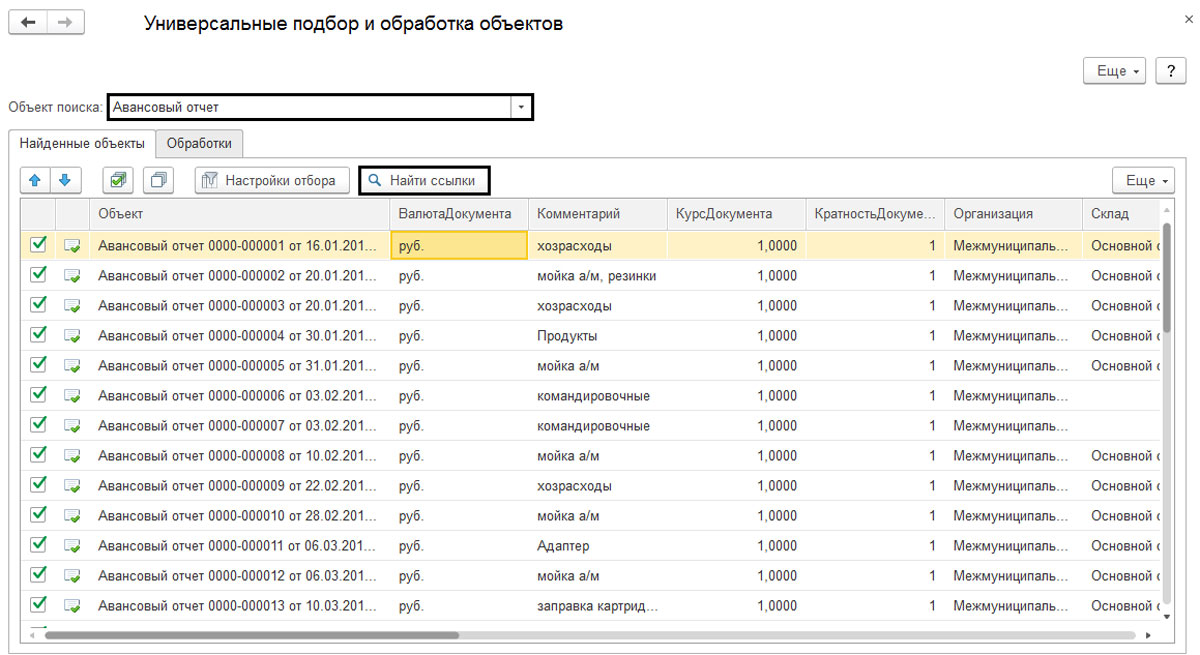The image size is (1200, 655).
Task: Select the up arrow to move row higher
Action: coord(36,180)
